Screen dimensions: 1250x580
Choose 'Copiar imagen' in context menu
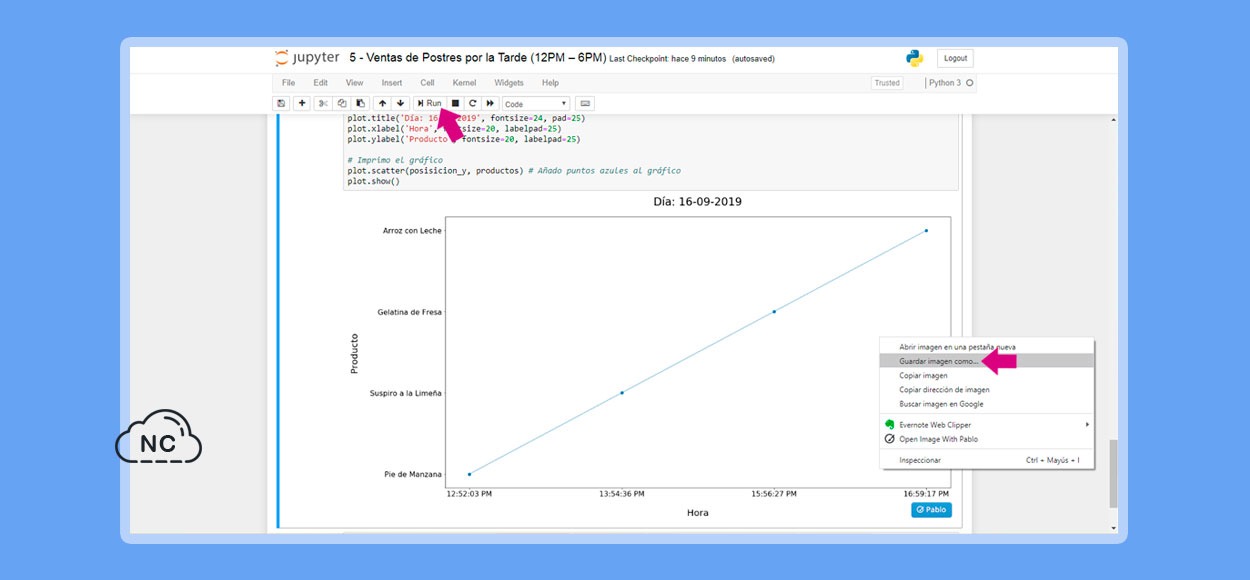point(986,376)
